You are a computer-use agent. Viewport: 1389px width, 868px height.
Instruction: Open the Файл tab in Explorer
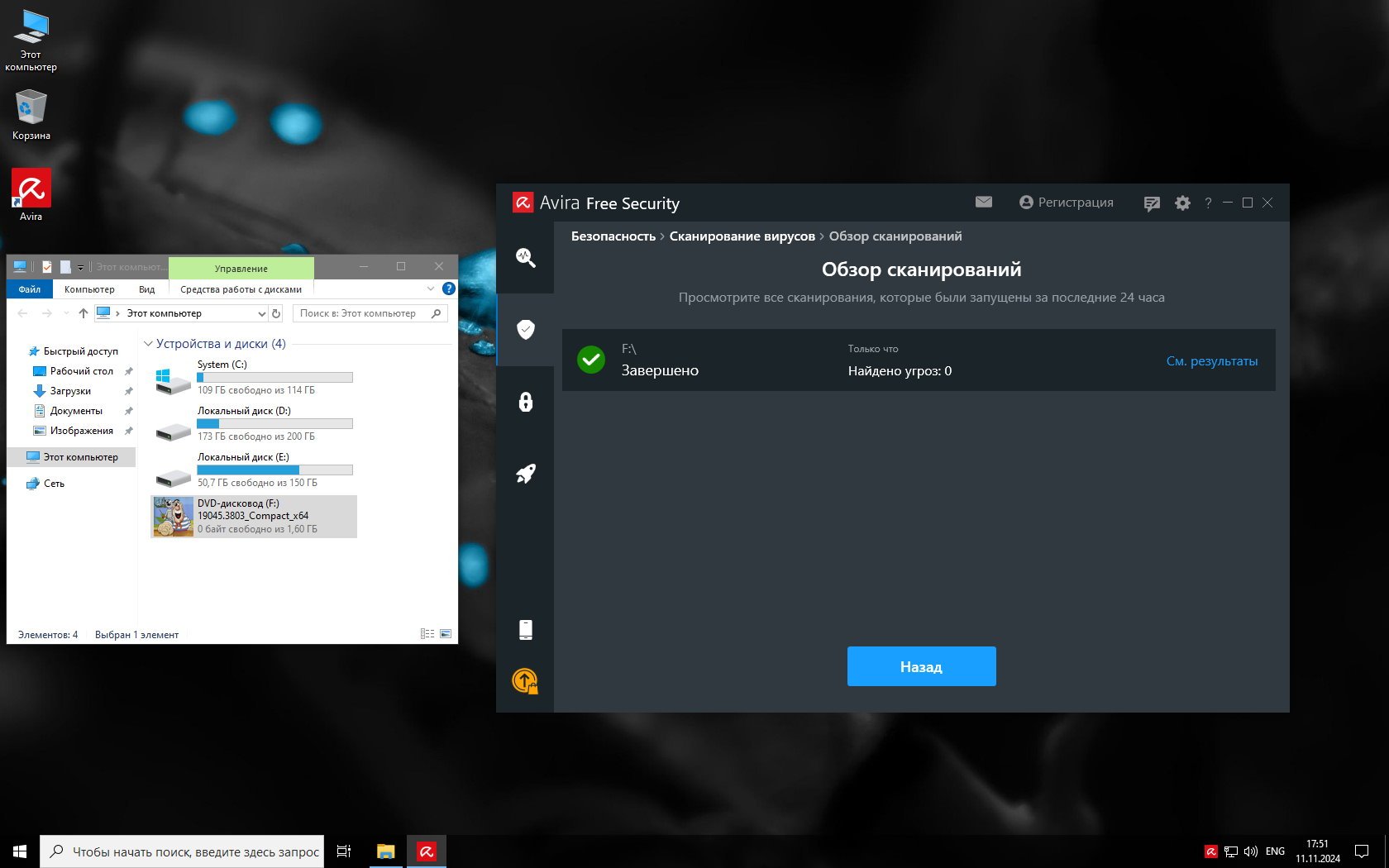click(x=30, y=289)
